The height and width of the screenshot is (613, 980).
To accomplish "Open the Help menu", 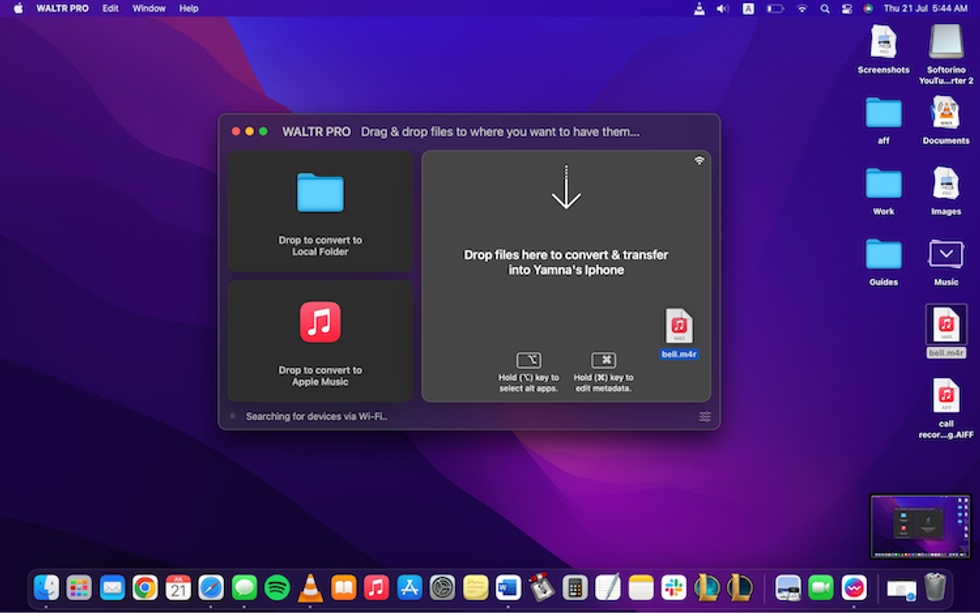I will pyautogui.click(x=188, y=8).
